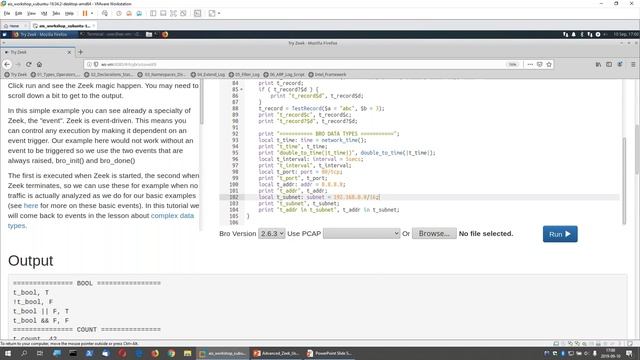The width and height of the screenshot is (640, 360).
Task: Click the Firefox back arrow button
Action: (7, 64)
